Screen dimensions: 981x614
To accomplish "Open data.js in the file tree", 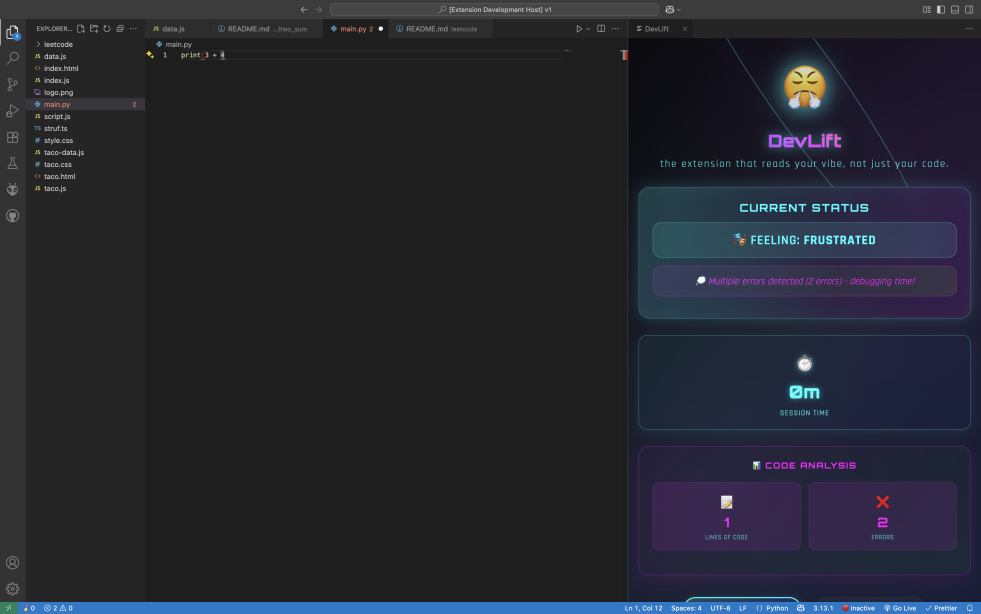I will 86,56.
